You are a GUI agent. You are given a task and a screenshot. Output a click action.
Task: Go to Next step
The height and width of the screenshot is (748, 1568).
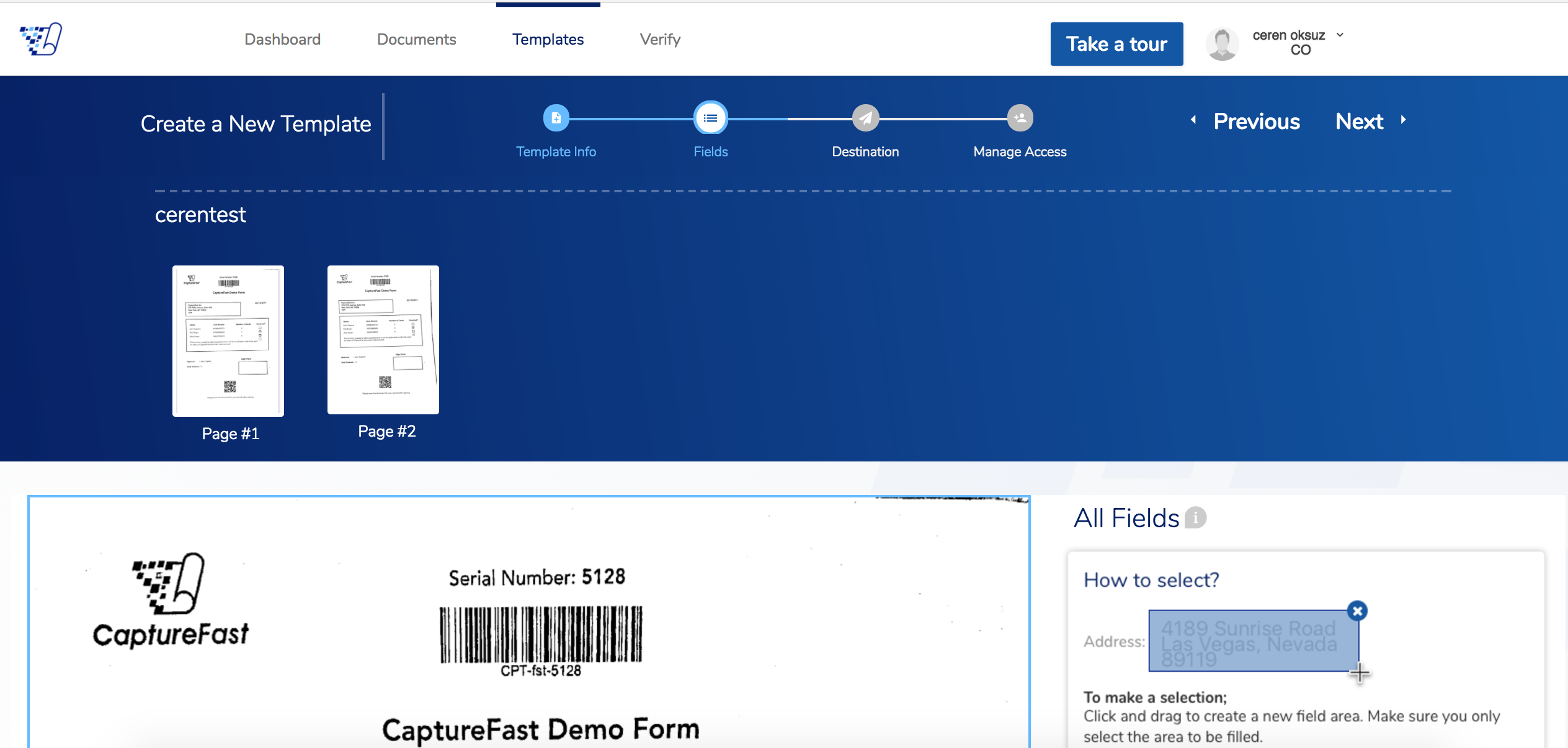pos(1359,122)
